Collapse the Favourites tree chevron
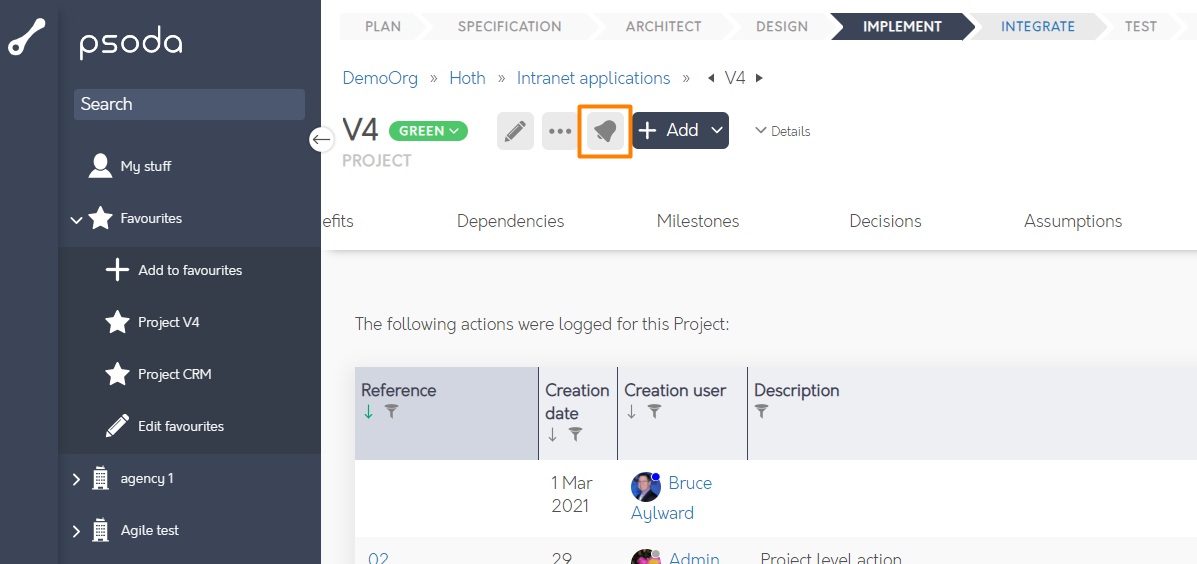 [x=76, y=220]
